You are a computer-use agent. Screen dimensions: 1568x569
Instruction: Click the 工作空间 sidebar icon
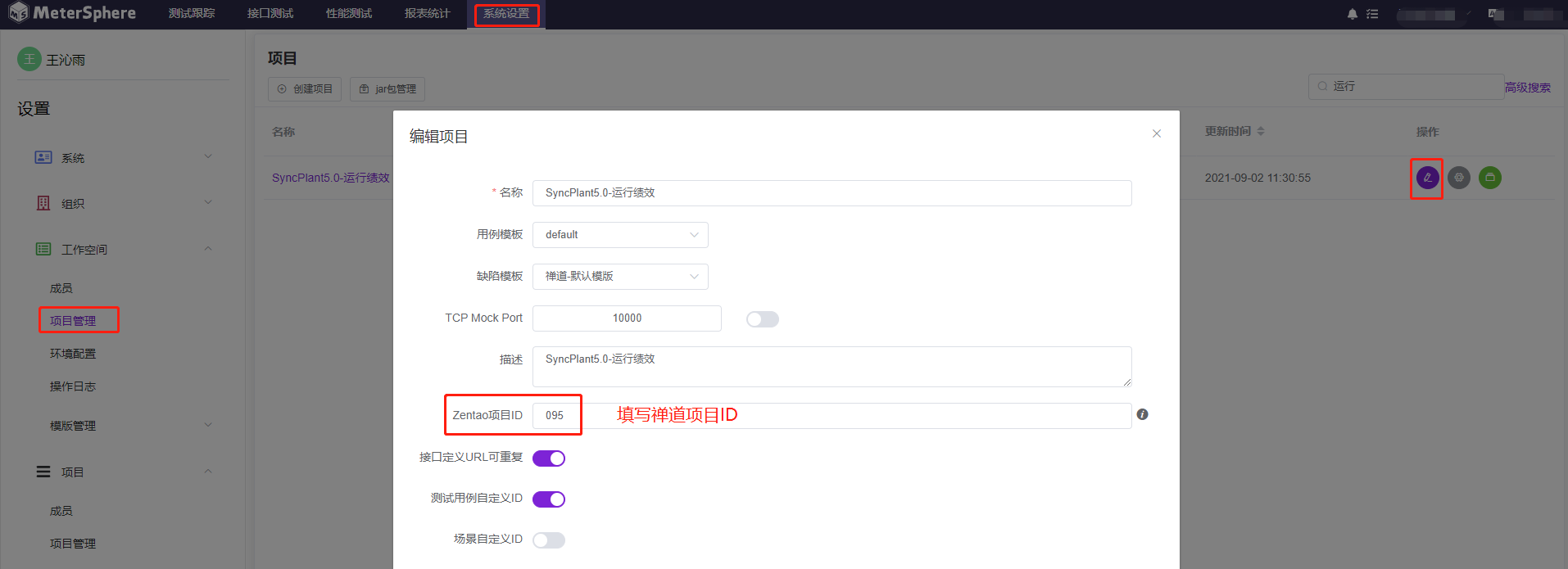click(x=43, y=249)
